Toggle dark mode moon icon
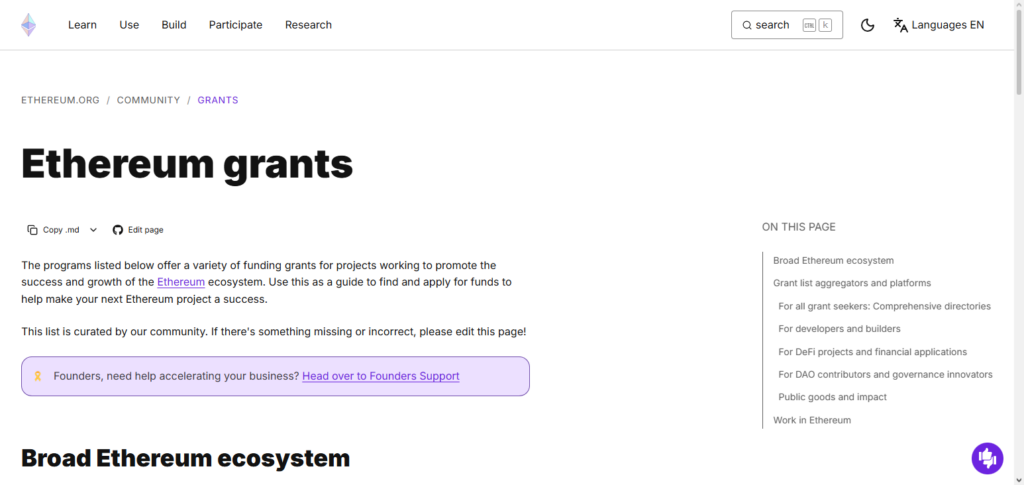 click(867, 25)
